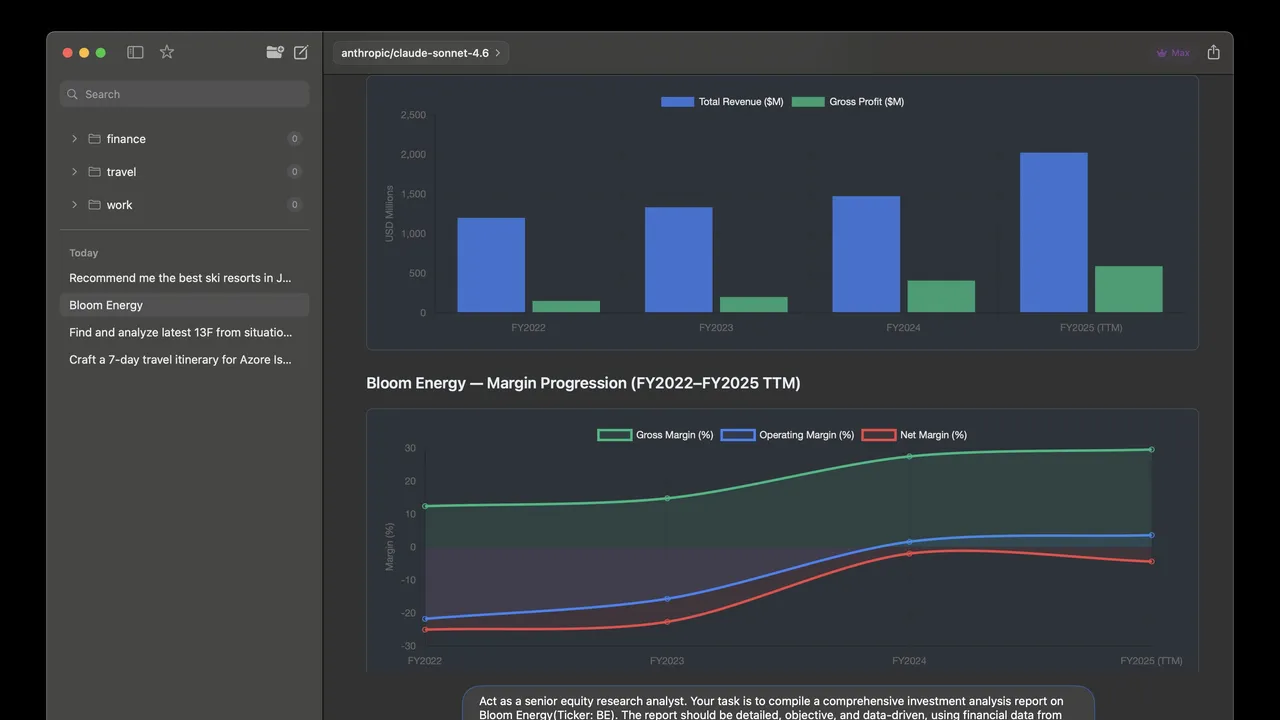Expand the travel folder chevron
The image size is (1280, 720).
[x=74, y=172]
